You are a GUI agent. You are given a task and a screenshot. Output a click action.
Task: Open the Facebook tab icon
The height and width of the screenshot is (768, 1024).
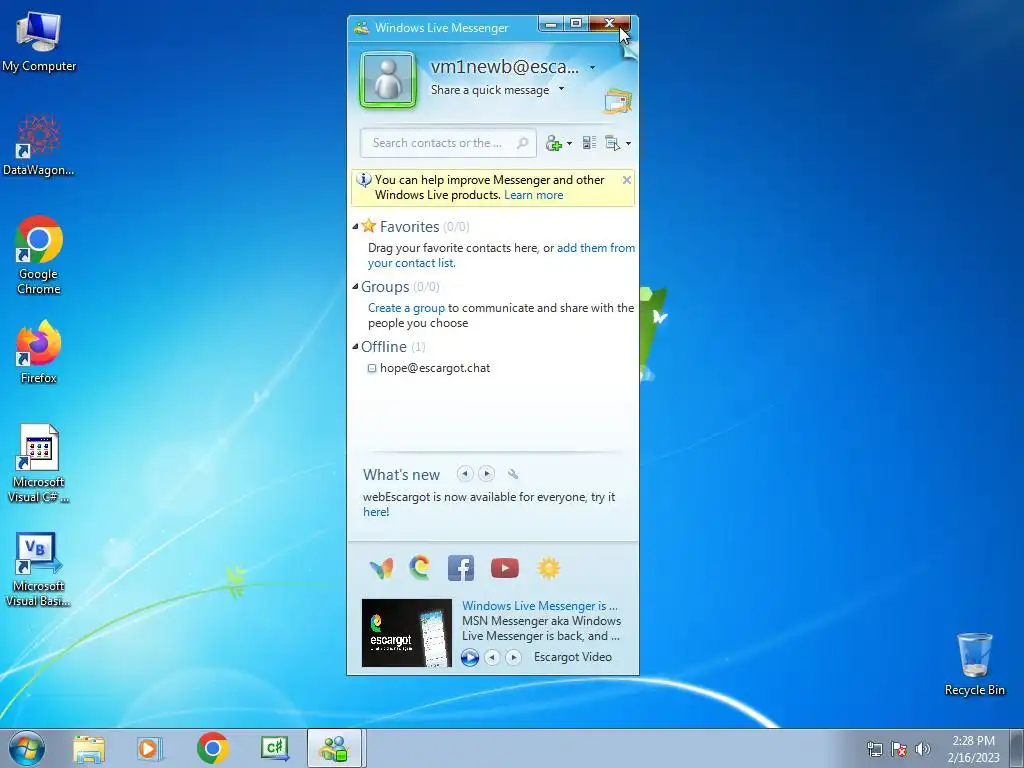(x=461, y=568)
